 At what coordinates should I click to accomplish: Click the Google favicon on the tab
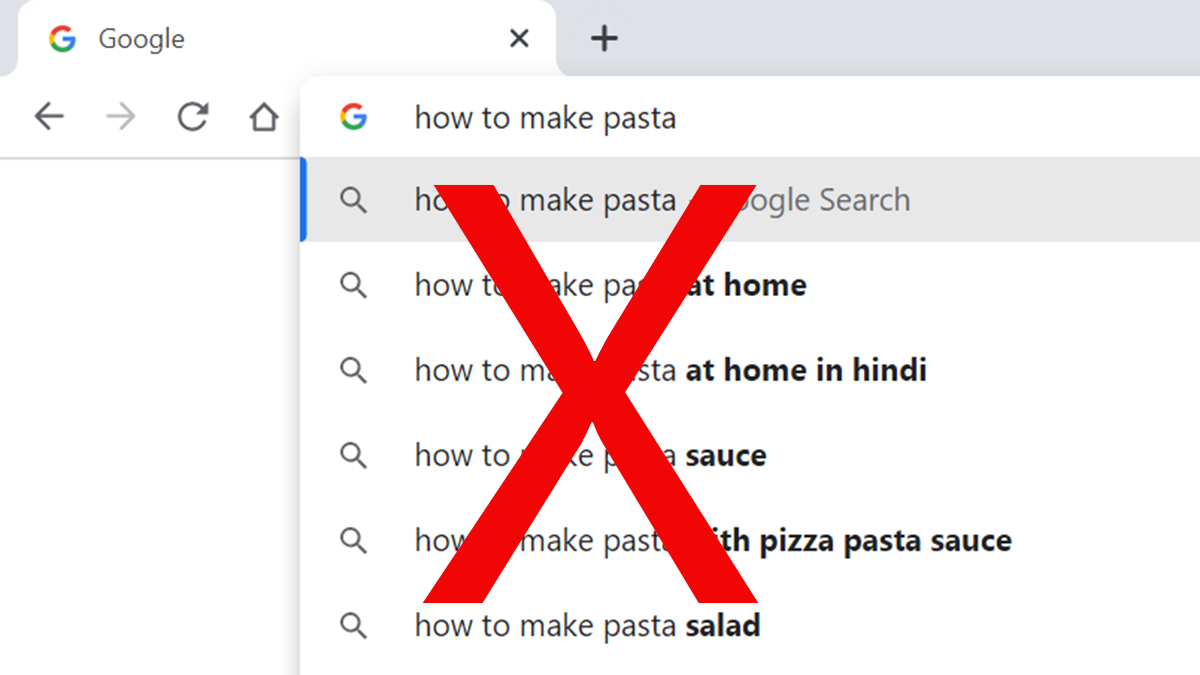pyautogui.click(x=63, y=39)
